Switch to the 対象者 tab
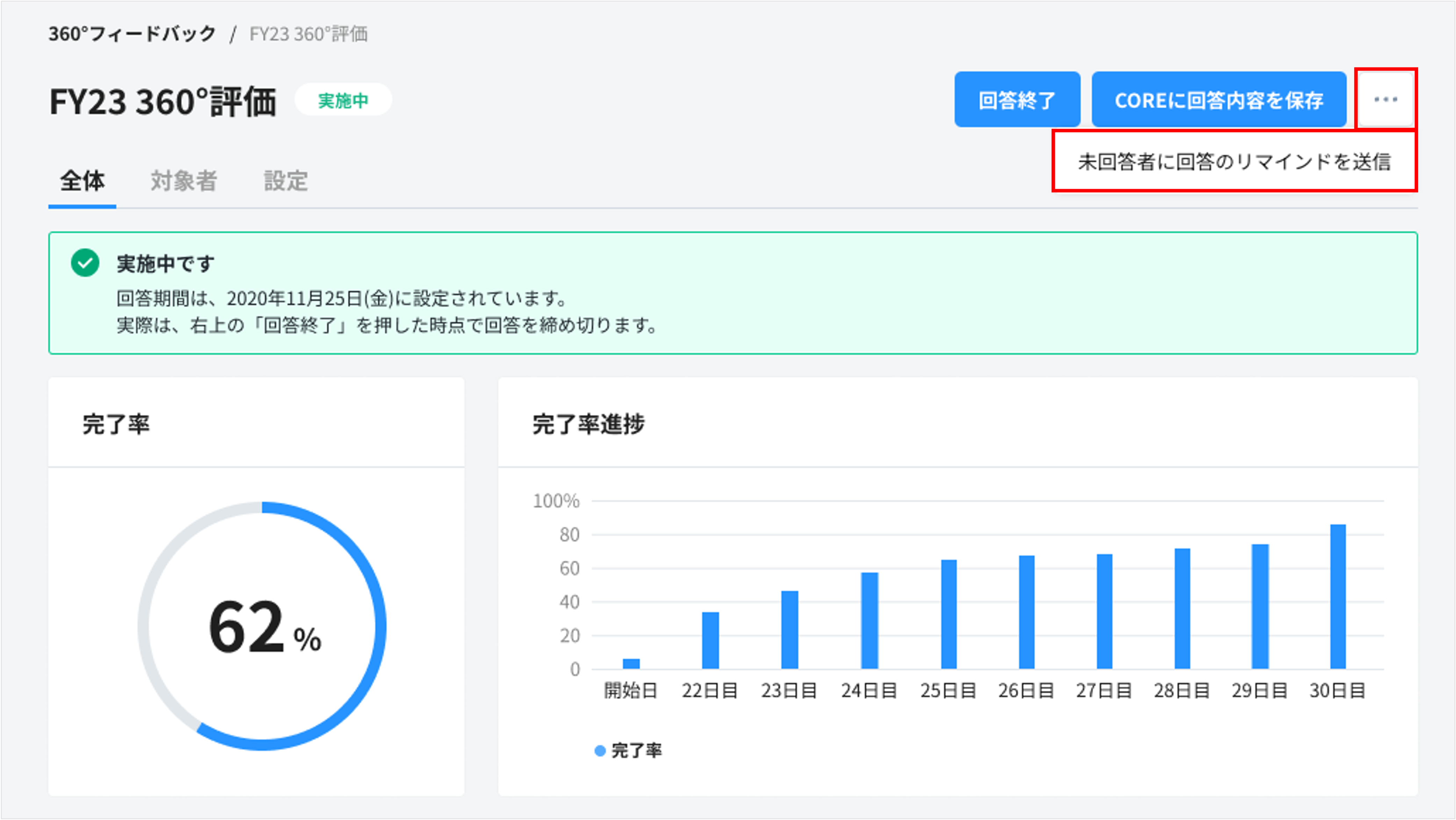 pyautogui.click(x=184, y=181)
